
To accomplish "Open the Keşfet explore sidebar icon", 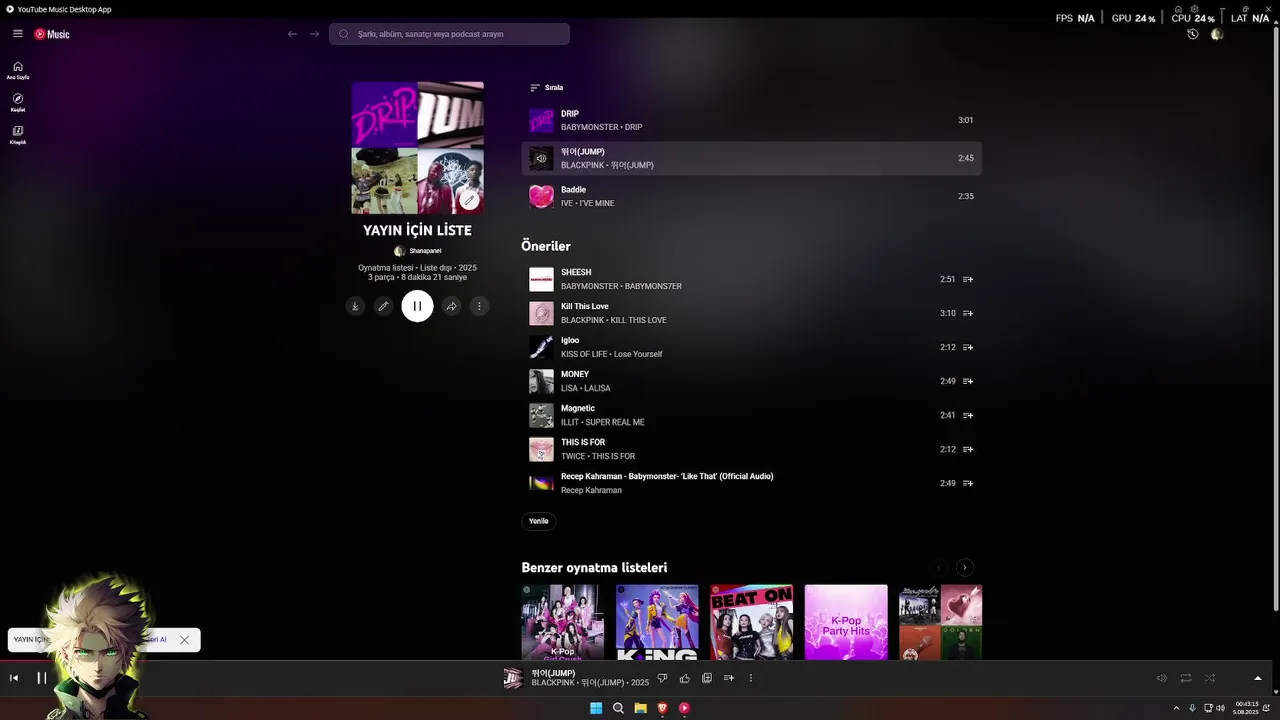I will pyautogui.click(x=18, y=102).
